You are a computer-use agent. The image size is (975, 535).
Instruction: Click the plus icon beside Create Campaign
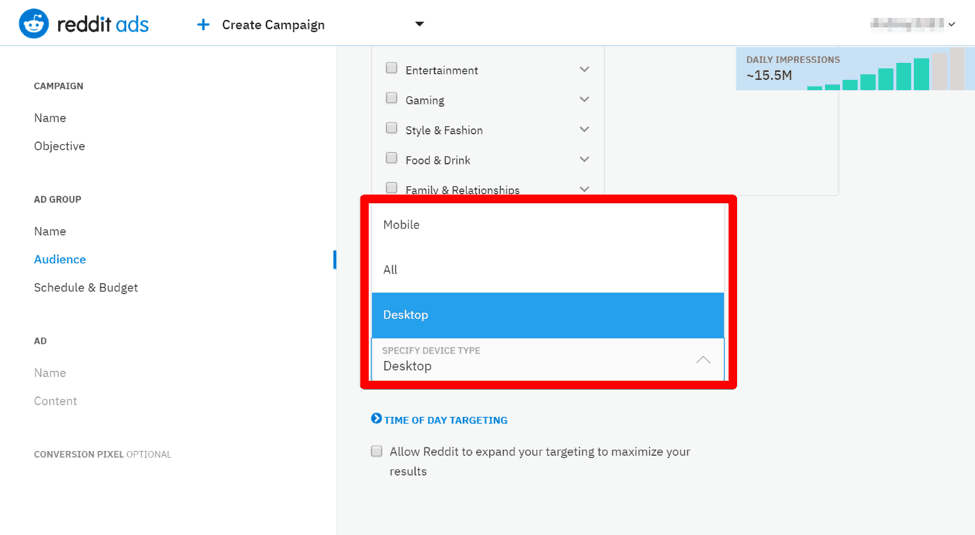(203, 24)
